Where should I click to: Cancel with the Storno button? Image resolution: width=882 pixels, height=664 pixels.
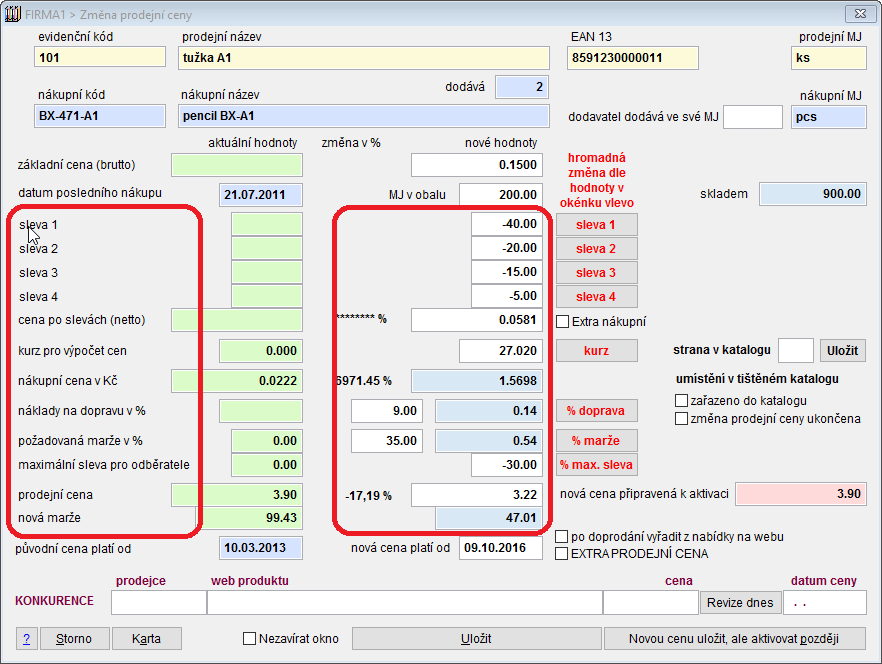(74, 639)
